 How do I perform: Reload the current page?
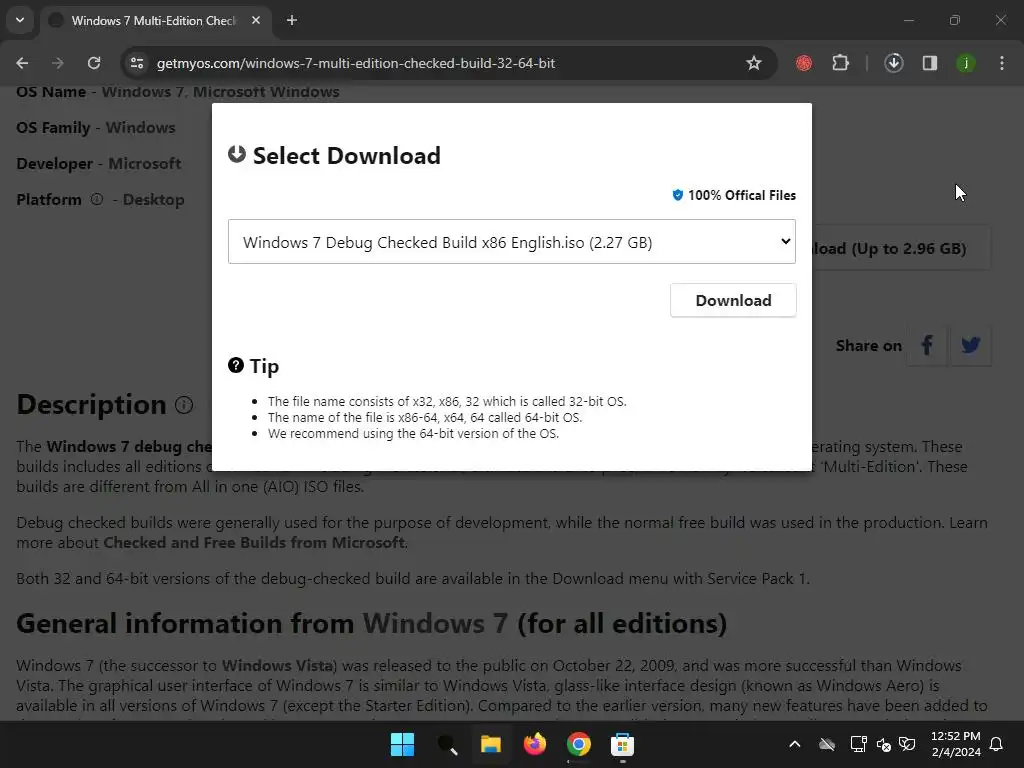[x=94, y=63]
